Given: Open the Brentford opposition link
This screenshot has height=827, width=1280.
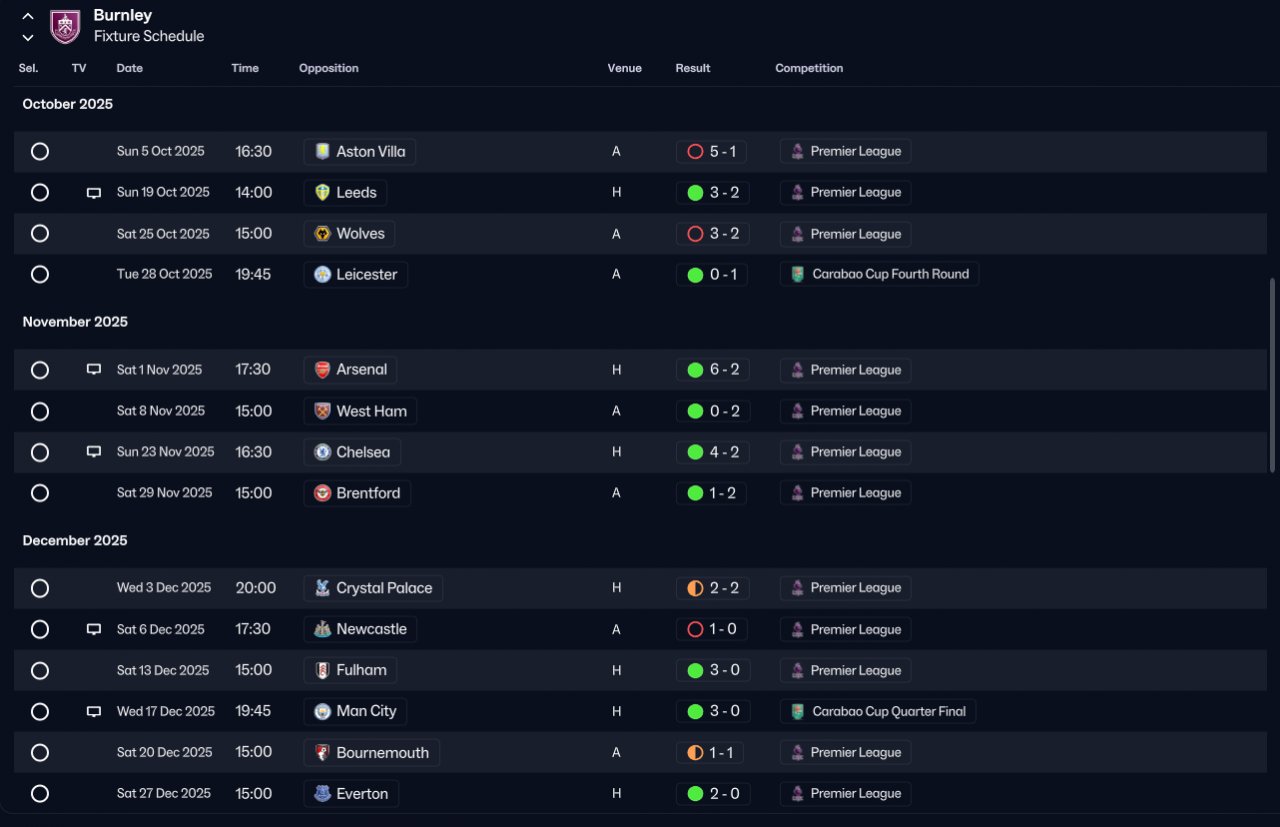Looking at the screenshot, I should pyautogui.click(x=357, y=493).
